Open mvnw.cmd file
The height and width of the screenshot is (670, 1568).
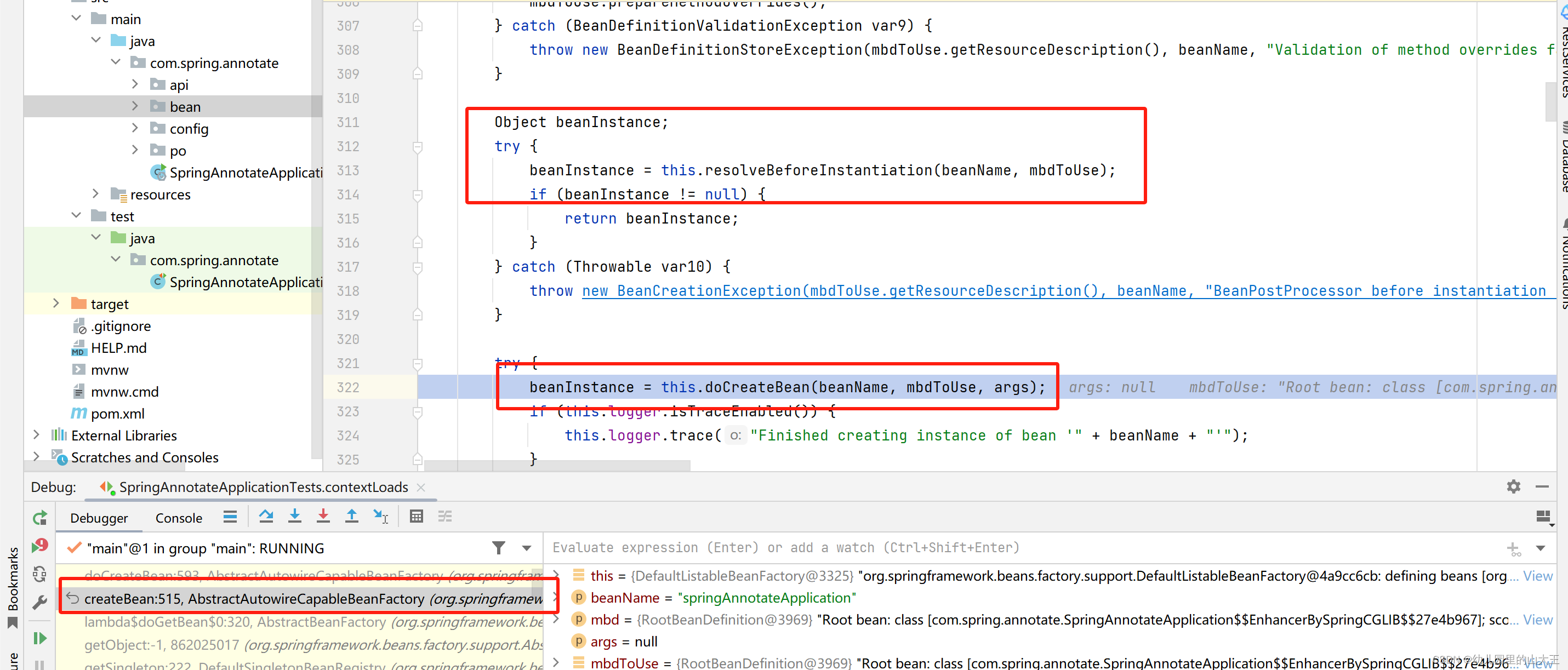(124, 391)
